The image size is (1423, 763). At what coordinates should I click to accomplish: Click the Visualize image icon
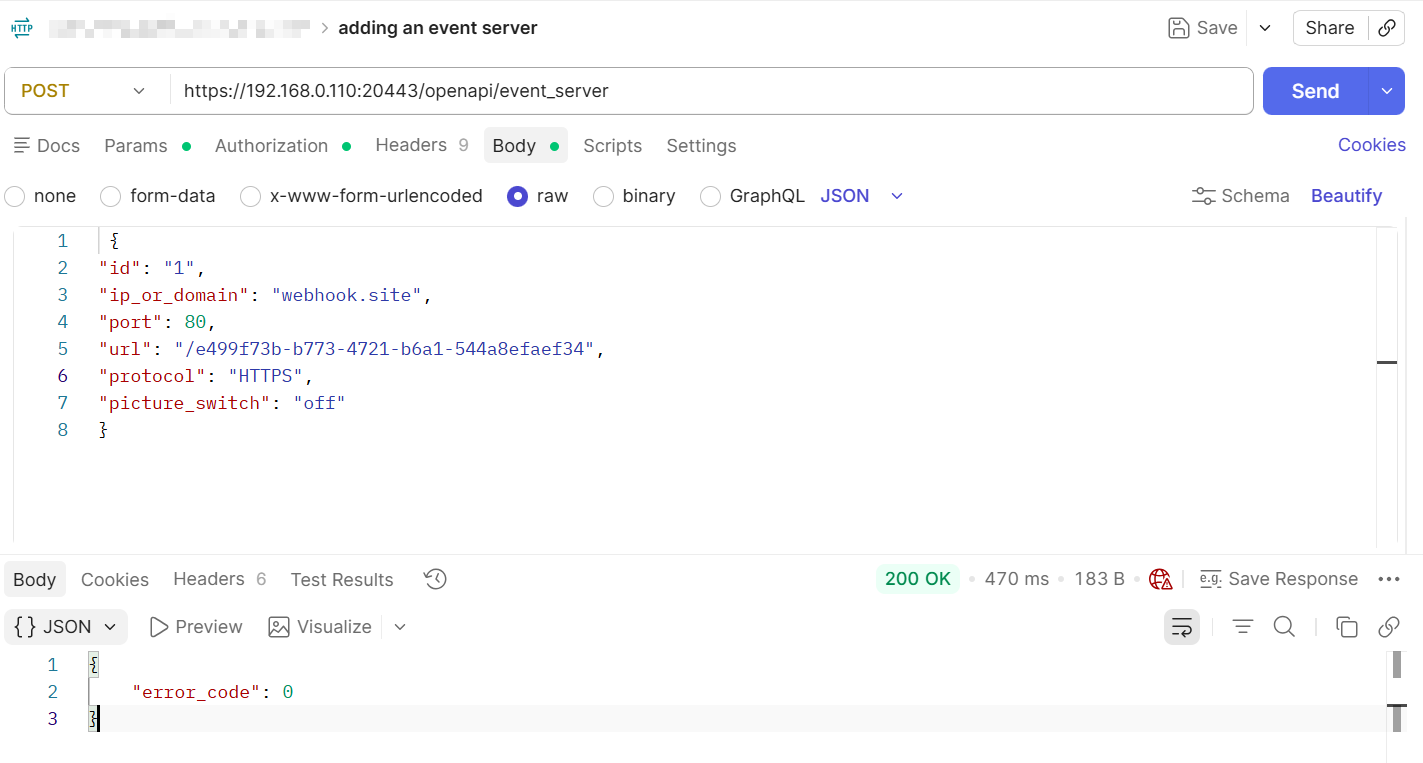click(279, 627)
